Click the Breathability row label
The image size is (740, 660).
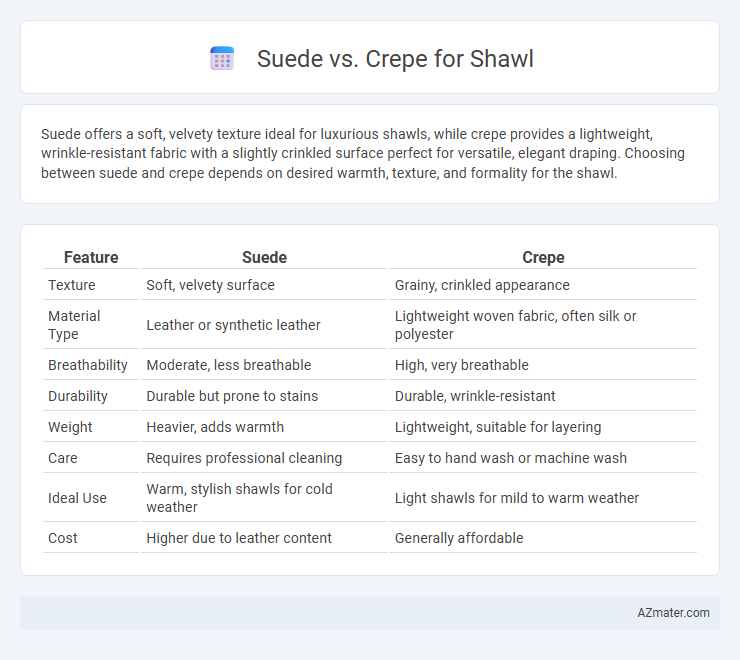[88, 365]
